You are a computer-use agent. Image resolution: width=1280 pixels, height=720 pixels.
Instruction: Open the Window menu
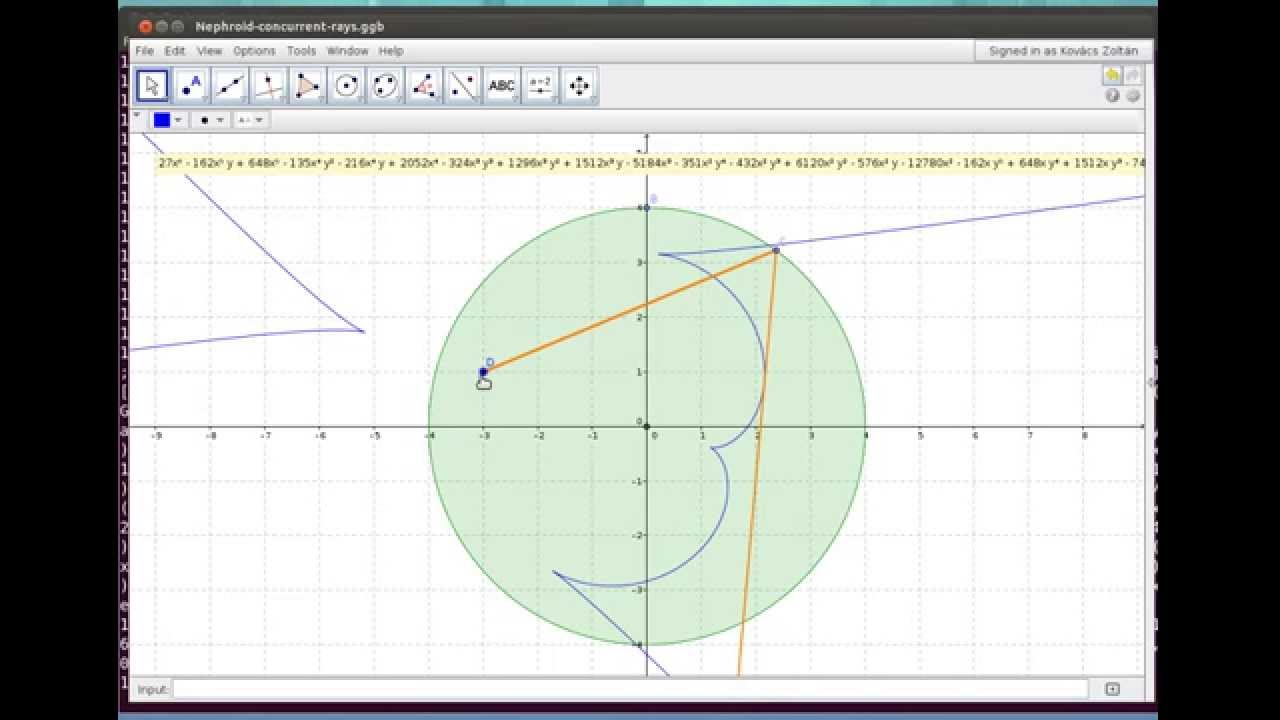click(x=347, y=51)
